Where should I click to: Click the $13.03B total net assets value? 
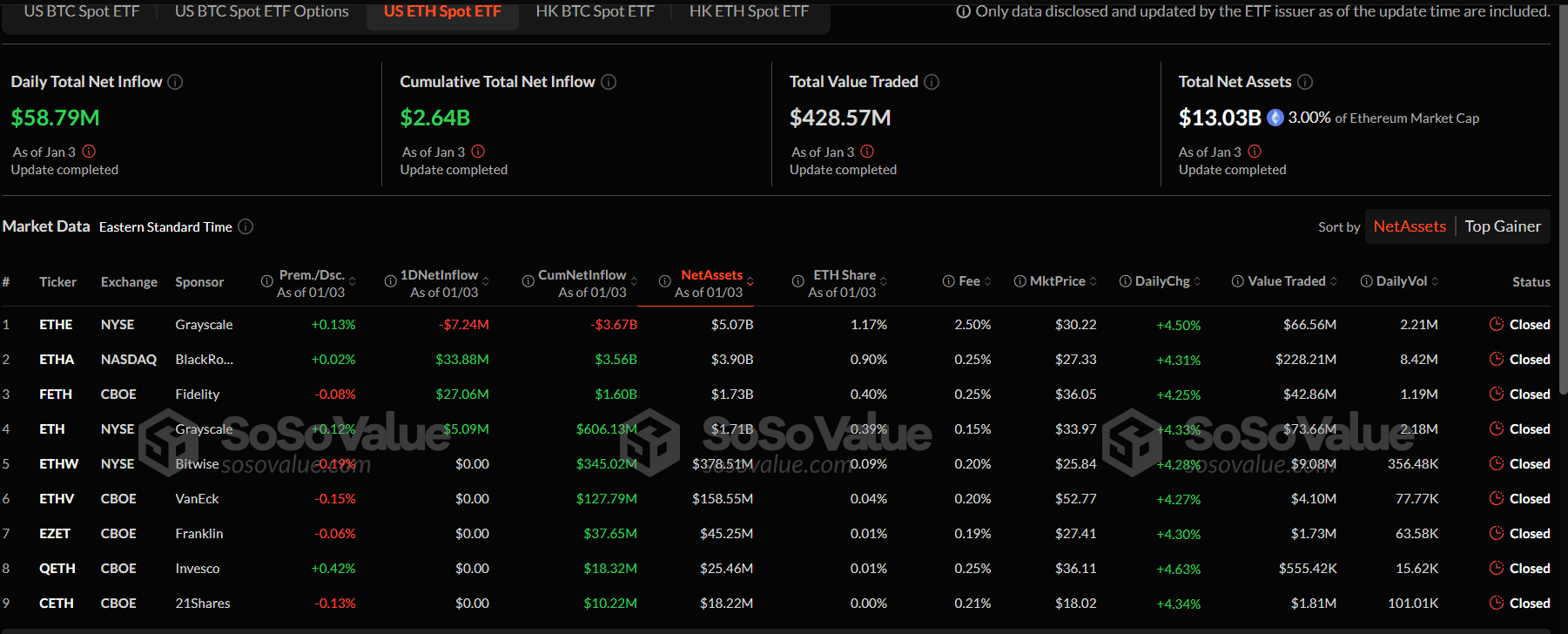pos(1220,118)
